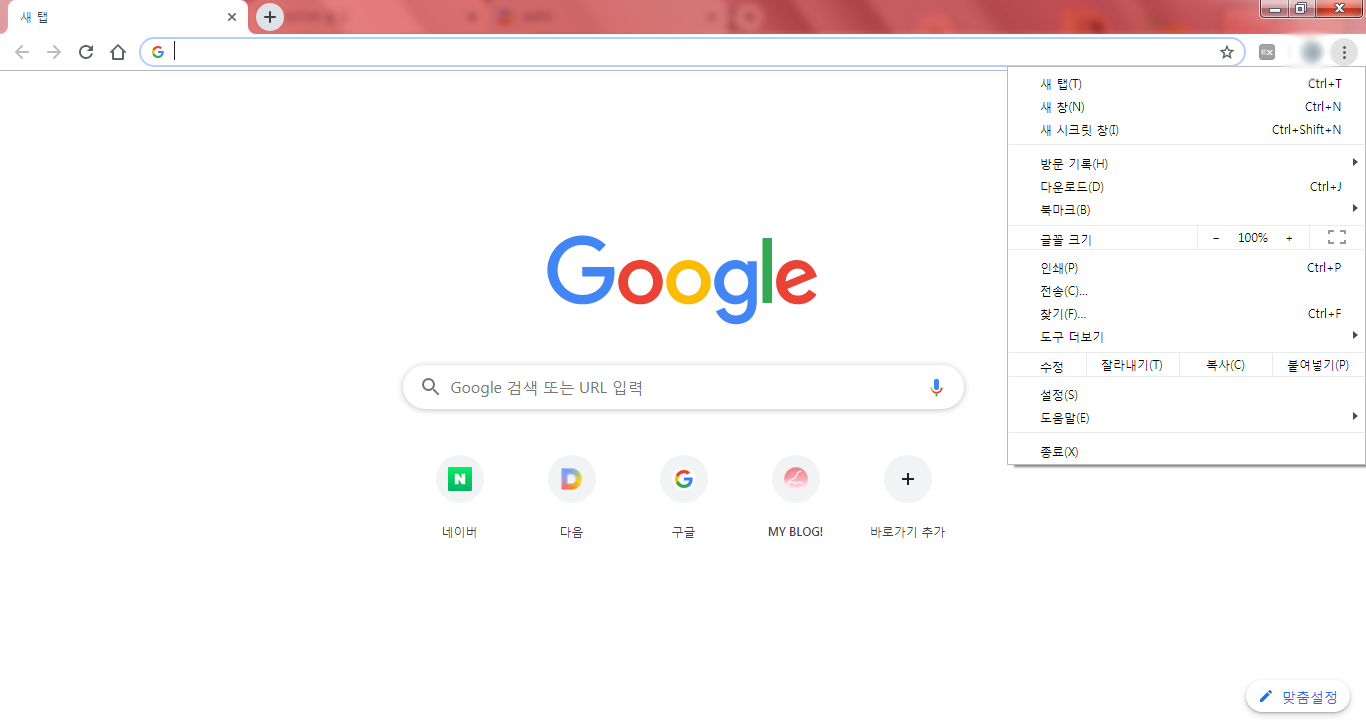Open the MY BLOG! shortcut

tap(796, 497)
